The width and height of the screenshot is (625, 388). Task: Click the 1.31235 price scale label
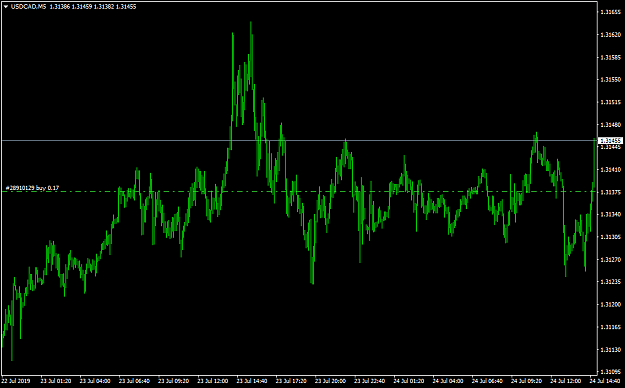click(610, 282)
